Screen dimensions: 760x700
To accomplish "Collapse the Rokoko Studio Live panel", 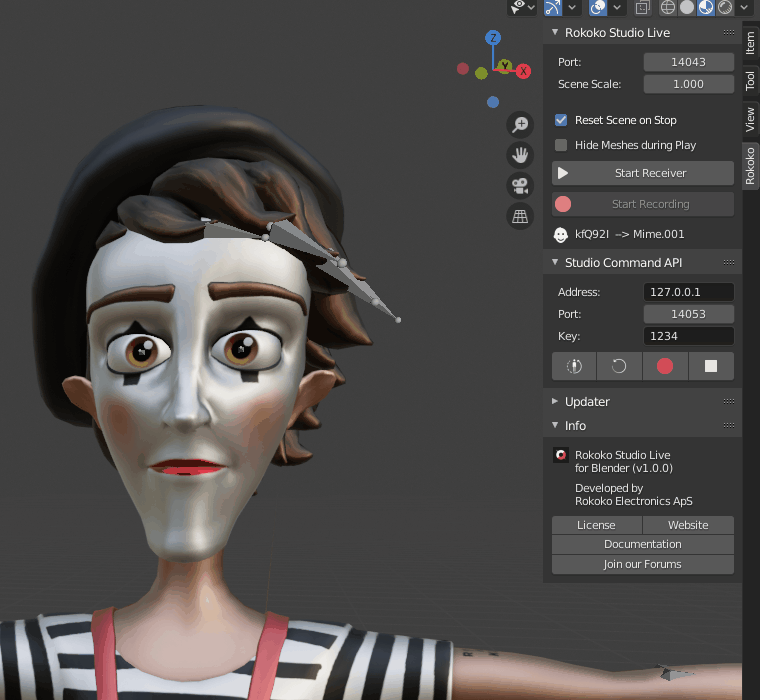I will pyautogui.click(x=555, y=32).
